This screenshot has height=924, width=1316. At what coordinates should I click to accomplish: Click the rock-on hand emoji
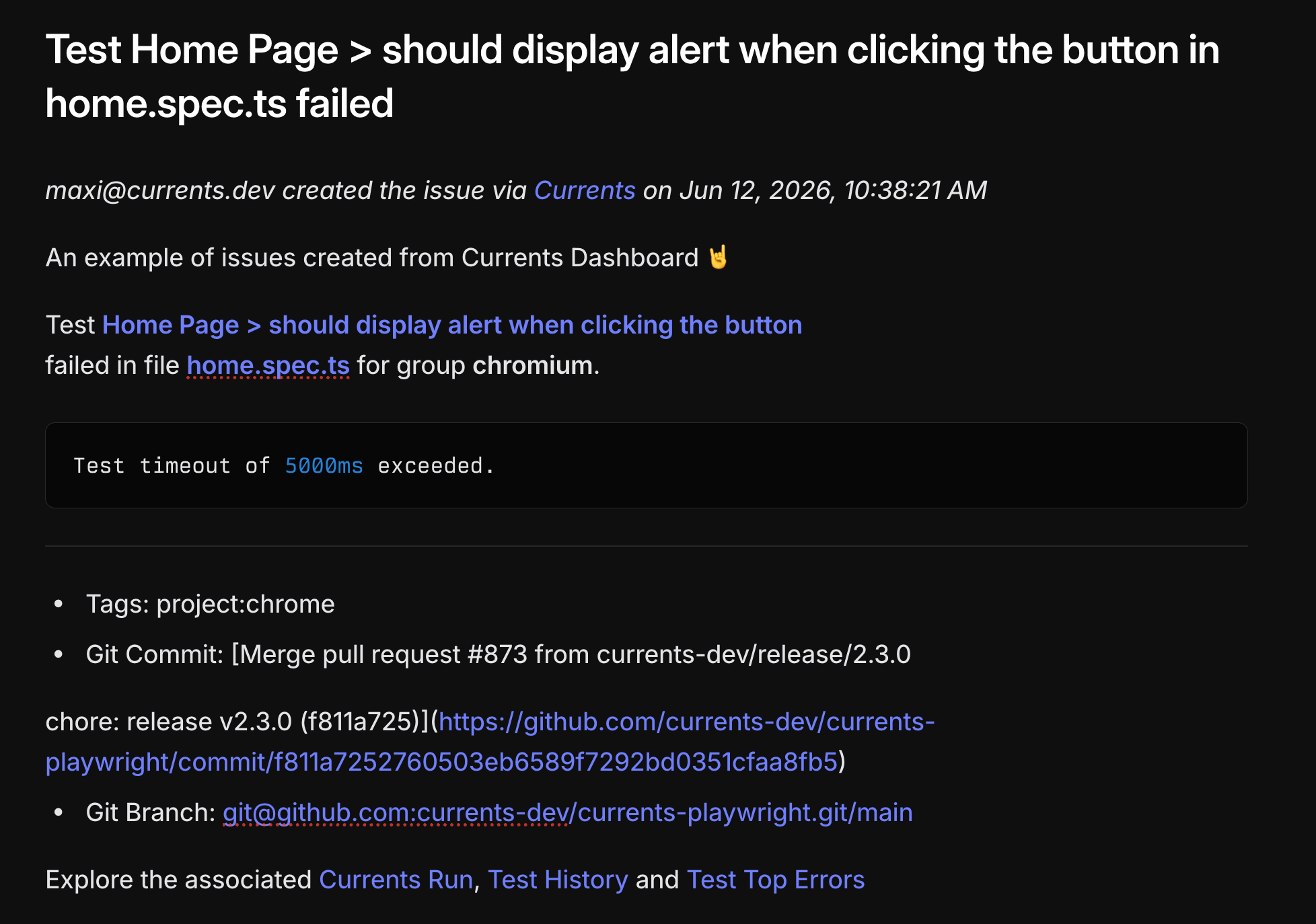[718, 257]
